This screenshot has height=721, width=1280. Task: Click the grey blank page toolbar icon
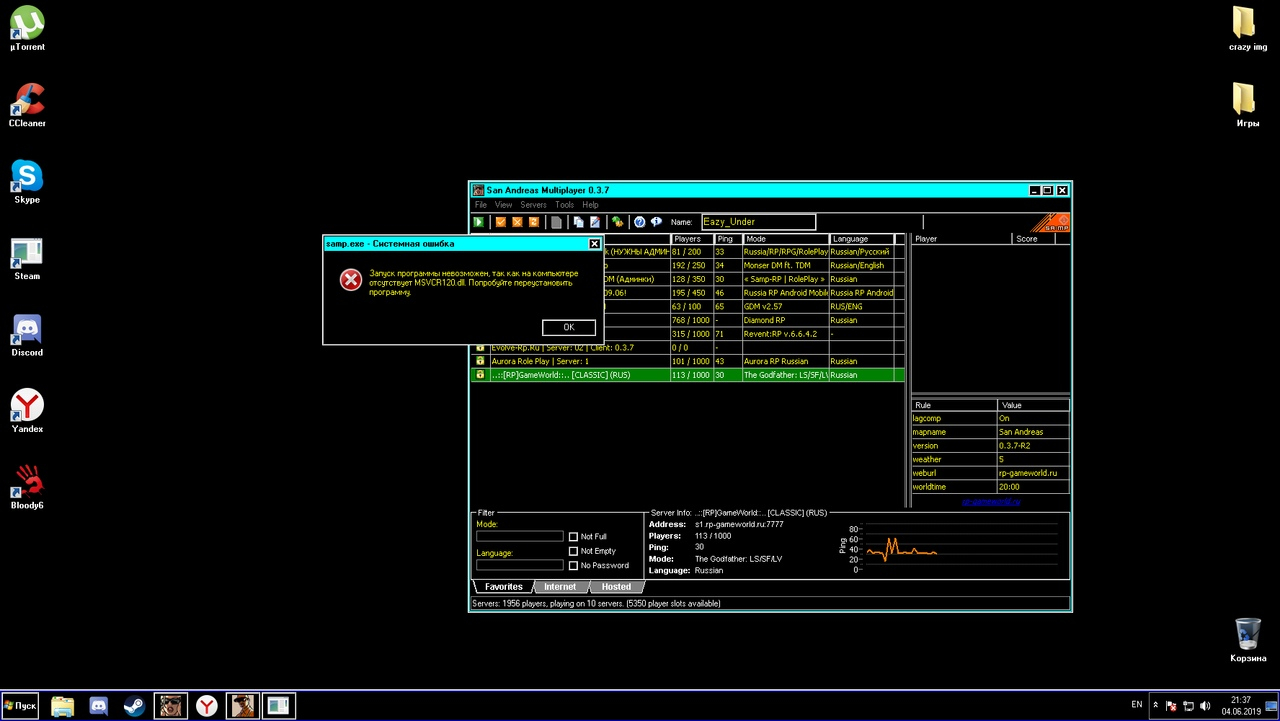tap(557, 222)
